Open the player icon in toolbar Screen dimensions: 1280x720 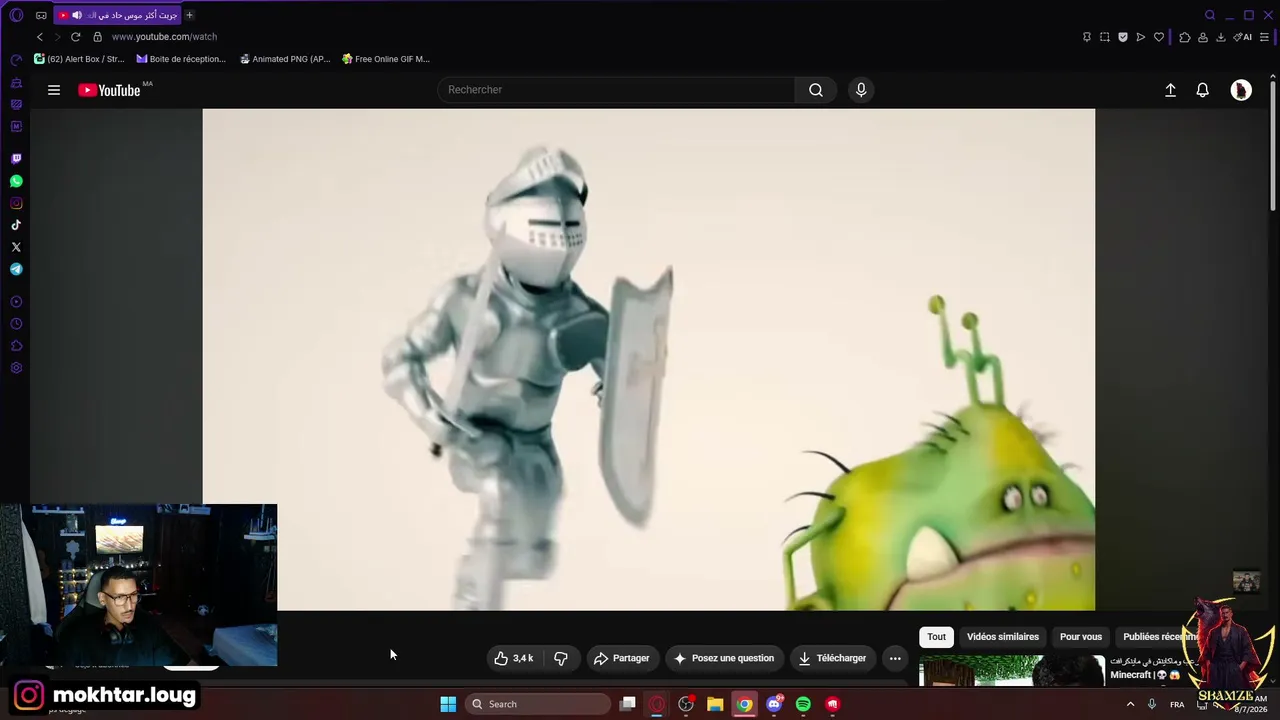(x=1141, y=37)
